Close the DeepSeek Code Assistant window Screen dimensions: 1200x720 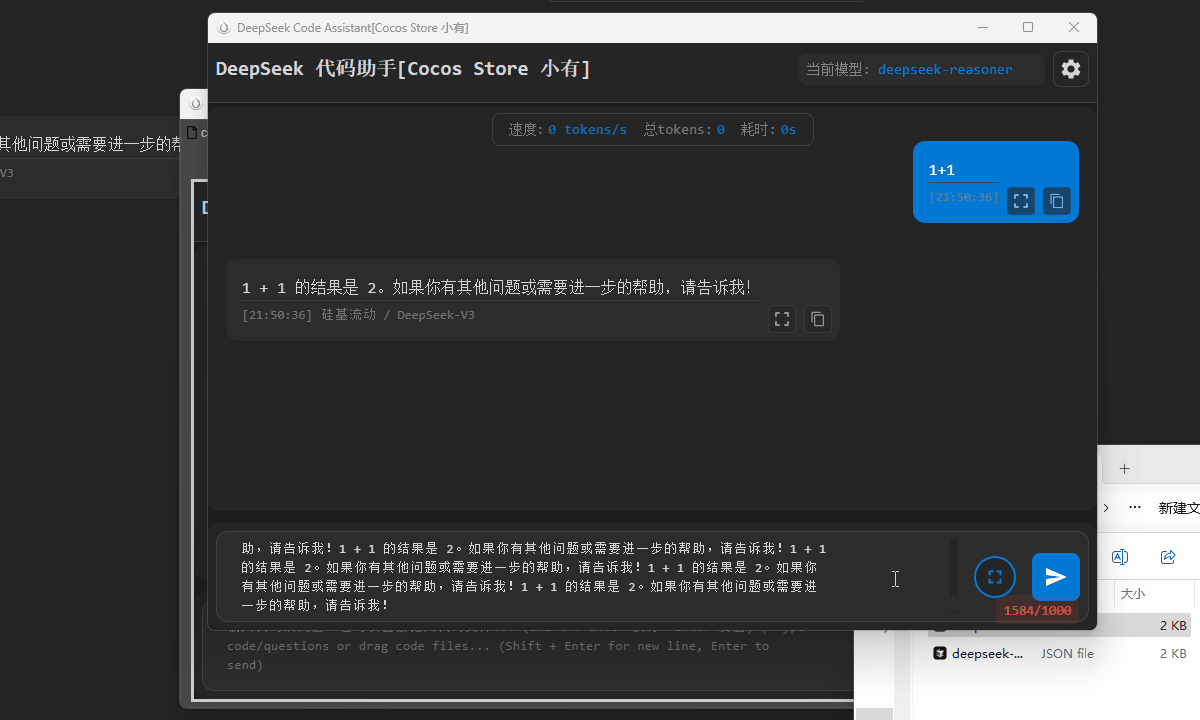[1074, 28]
